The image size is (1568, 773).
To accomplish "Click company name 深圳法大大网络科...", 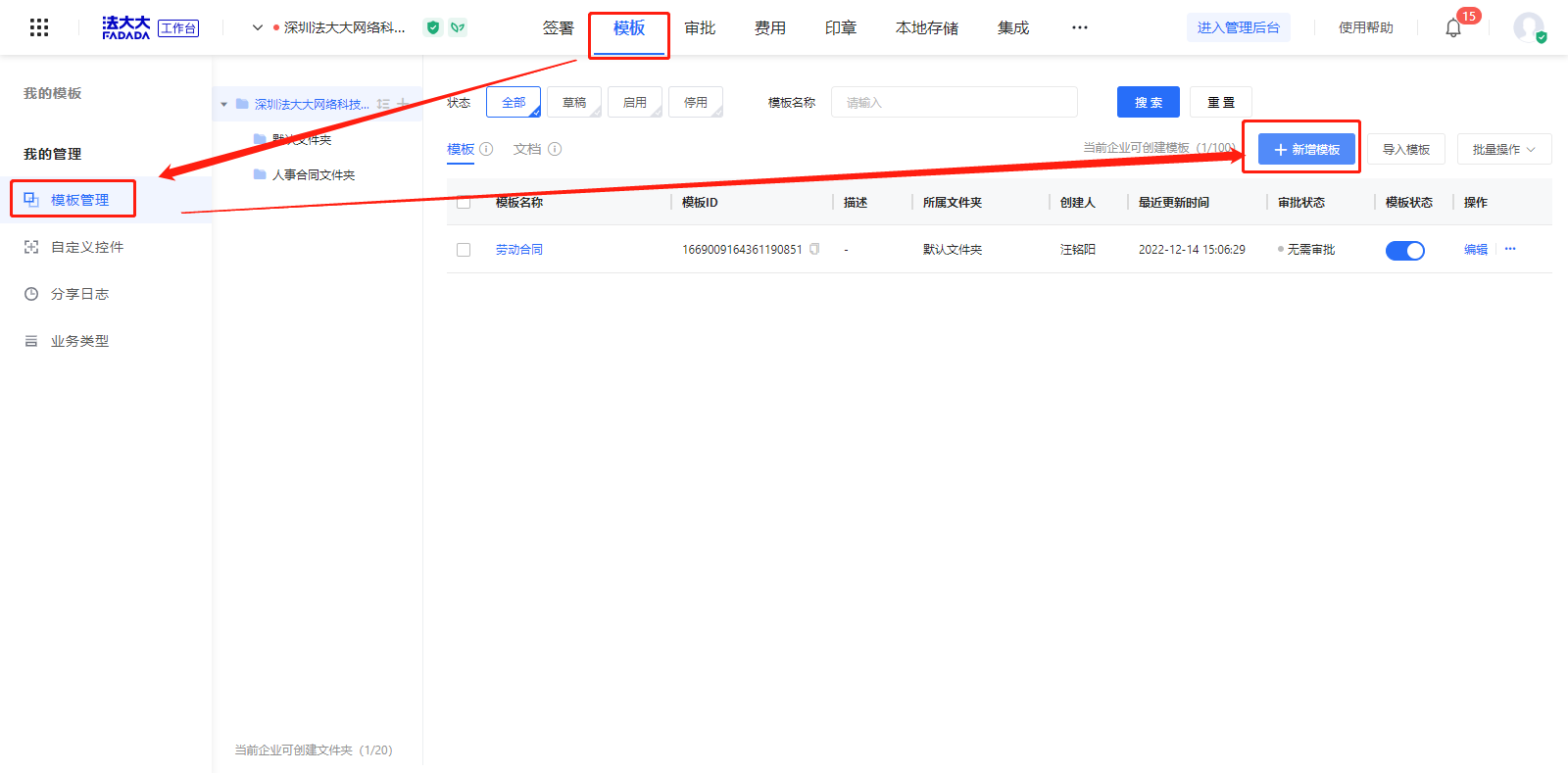I will pyautogui.click(x=344, y=27).
